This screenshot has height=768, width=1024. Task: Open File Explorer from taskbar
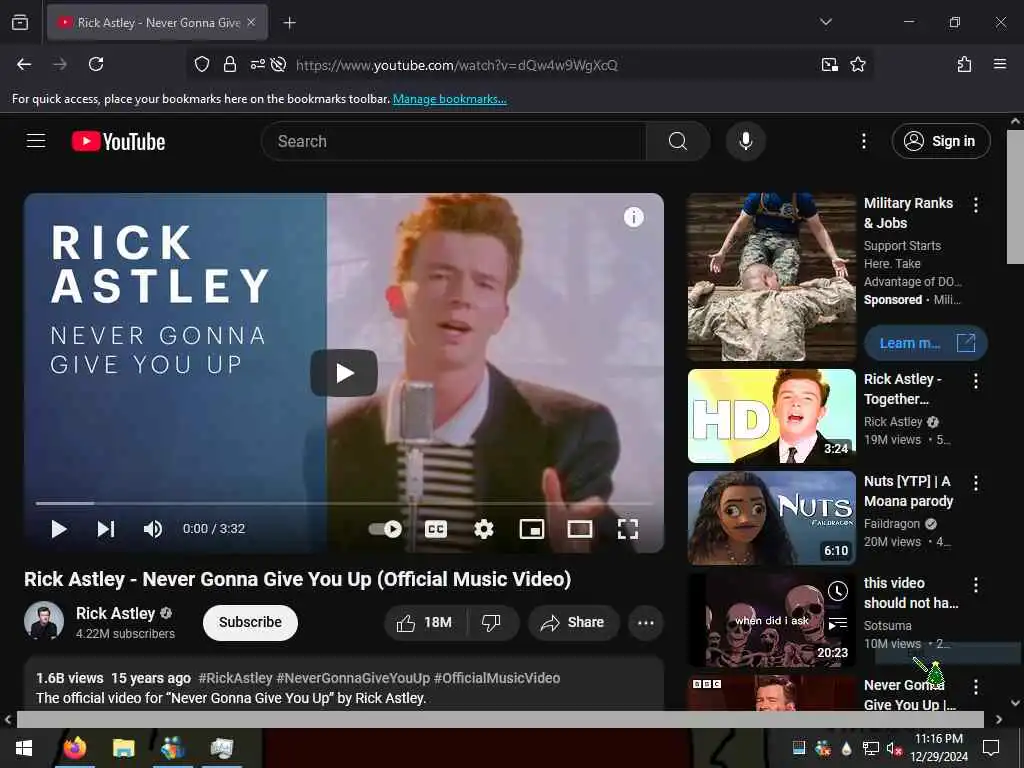123,748
